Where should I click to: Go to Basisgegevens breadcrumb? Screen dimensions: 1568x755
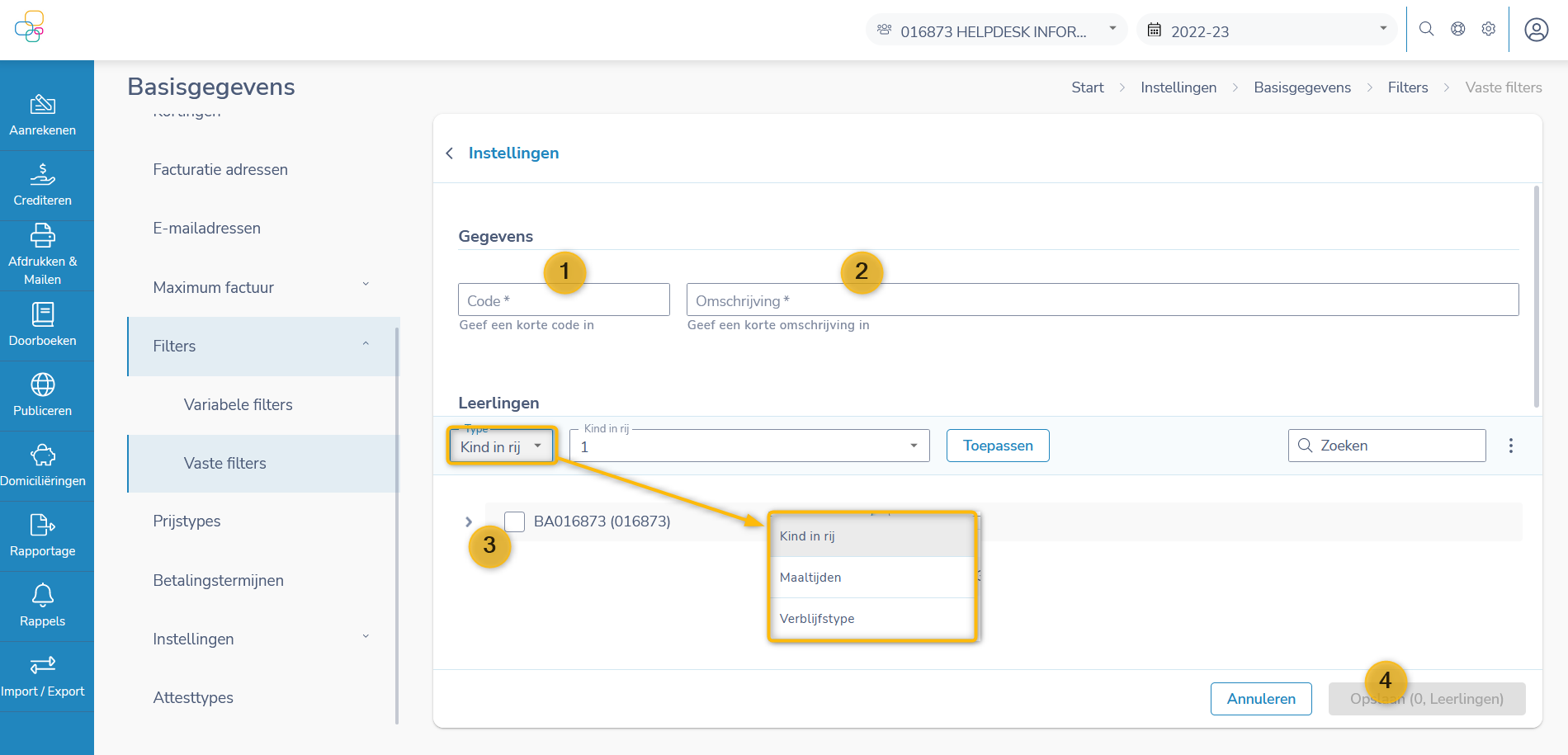1302,87
